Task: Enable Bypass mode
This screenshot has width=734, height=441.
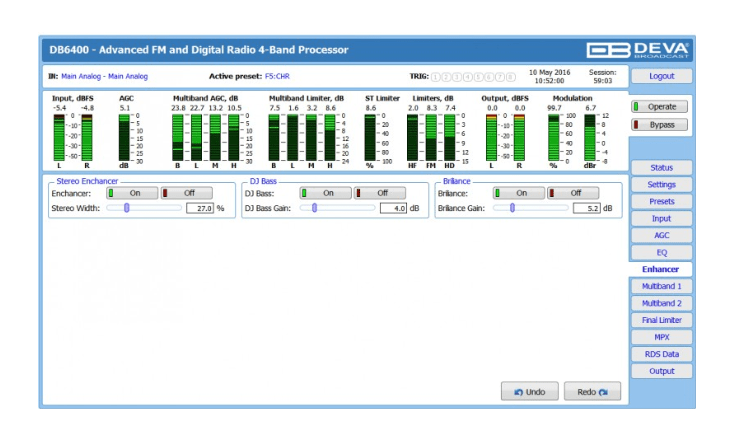Action: coord(661,125)
